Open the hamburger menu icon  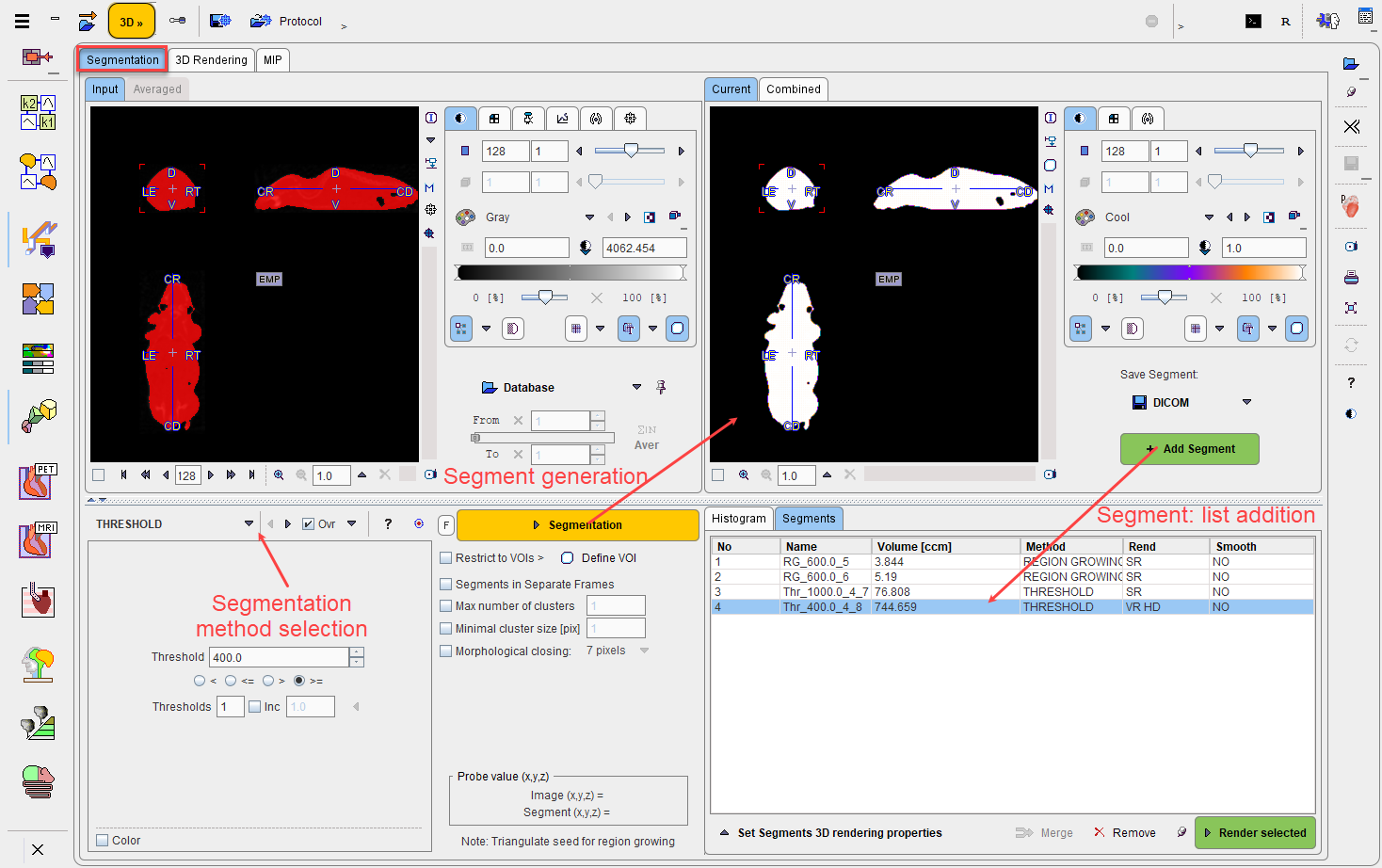pyautogui.click(x=22, y=21)
